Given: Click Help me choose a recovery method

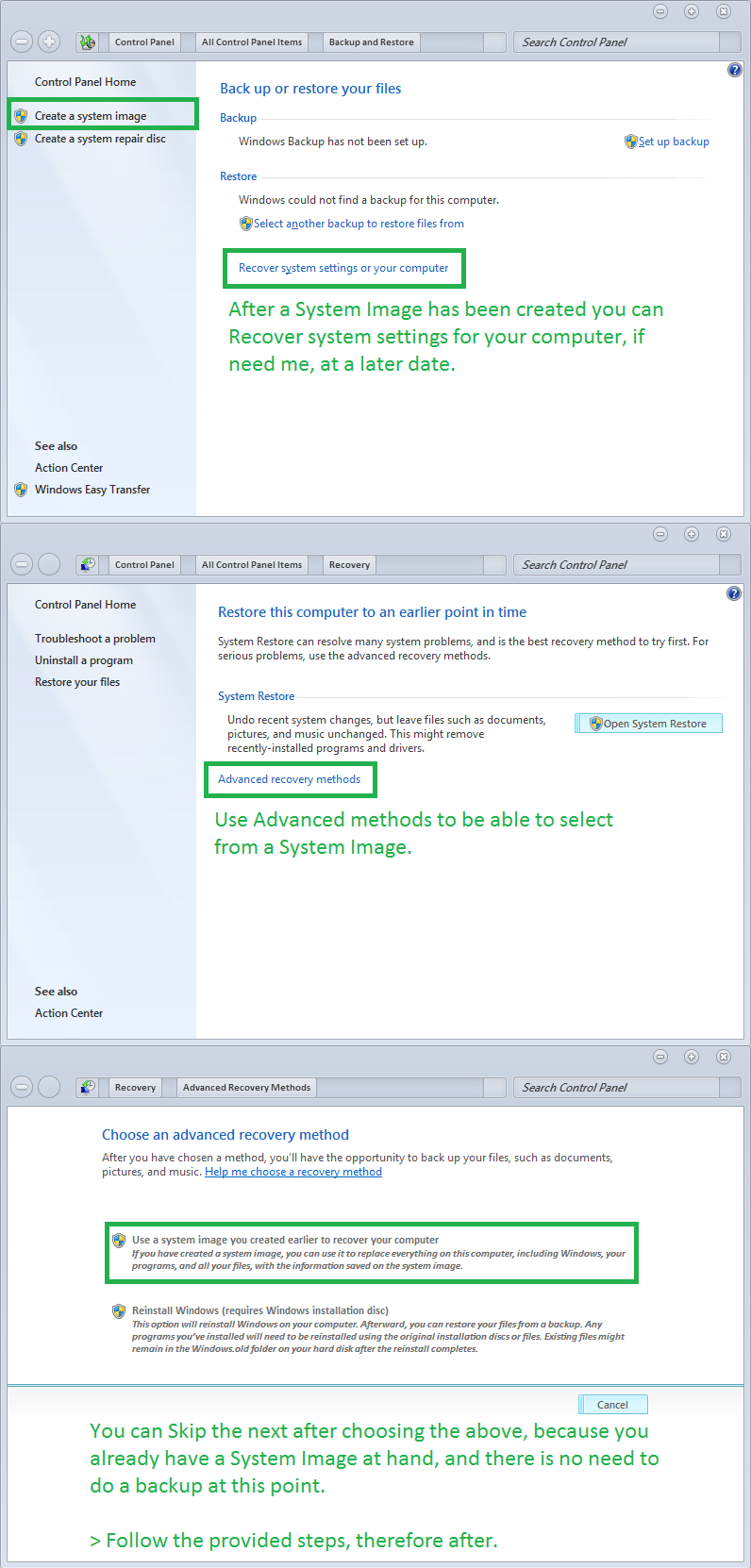Looking at the screenshot, I should point(293,1172).
